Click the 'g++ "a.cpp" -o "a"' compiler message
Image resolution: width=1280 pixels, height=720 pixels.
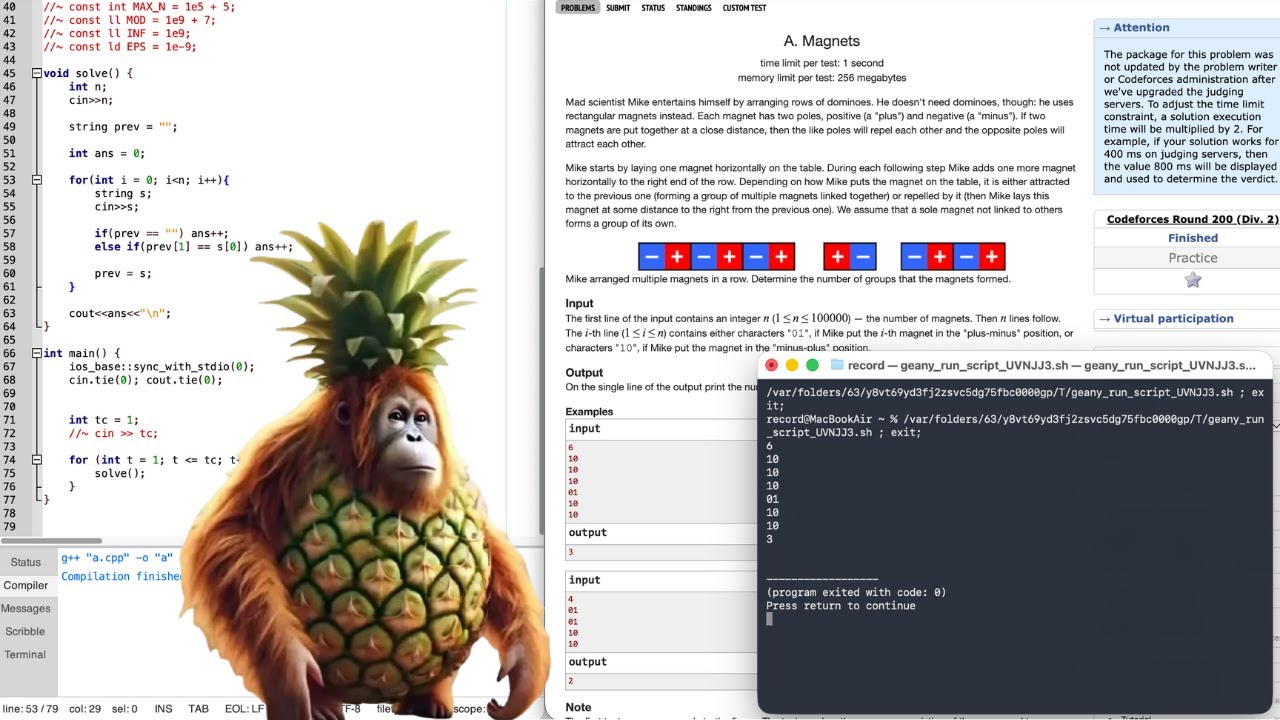117,558
